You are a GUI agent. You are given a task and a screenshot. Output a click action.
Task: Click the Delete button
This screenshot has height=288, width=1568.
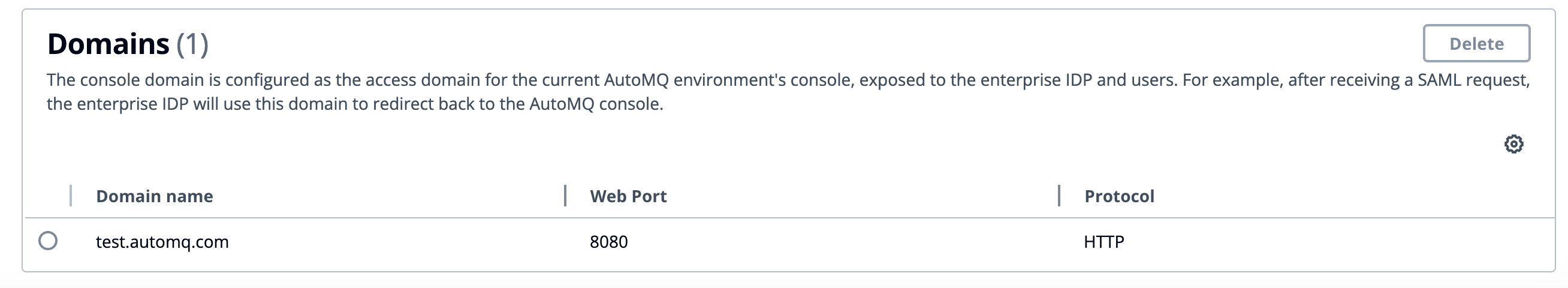pos(1476,43)
